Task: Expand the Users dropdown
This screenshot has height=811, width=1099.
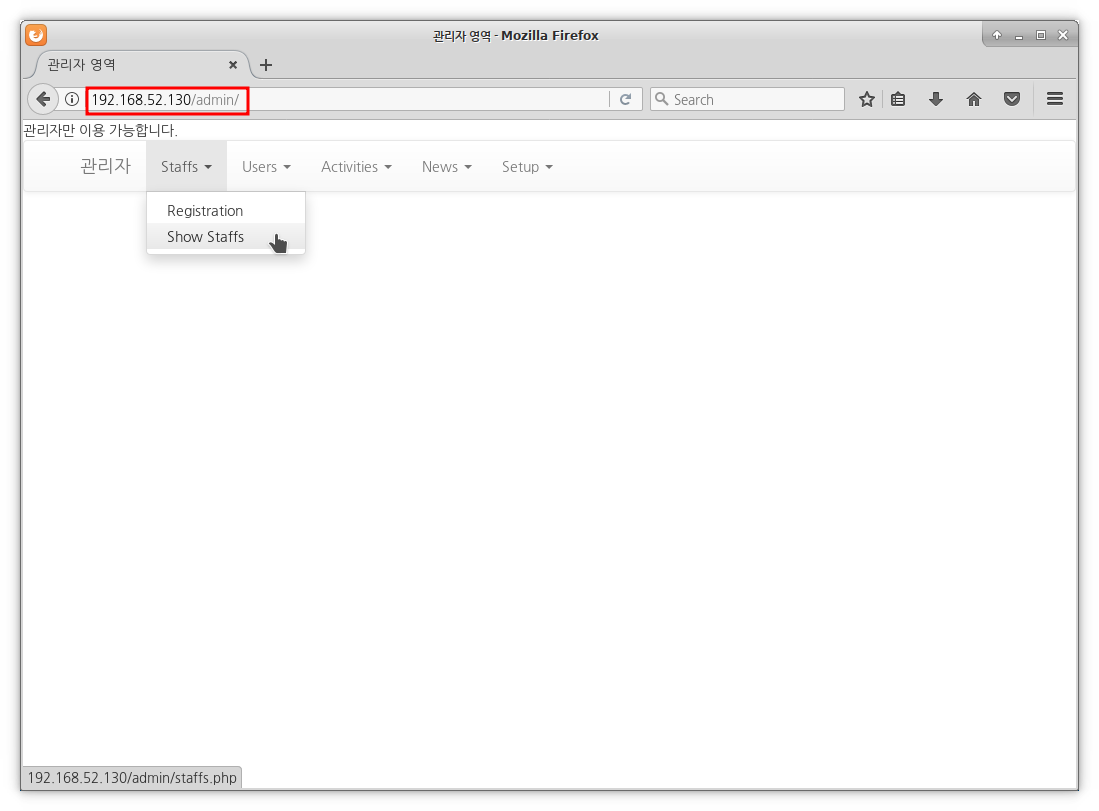Action: [266, 167]
